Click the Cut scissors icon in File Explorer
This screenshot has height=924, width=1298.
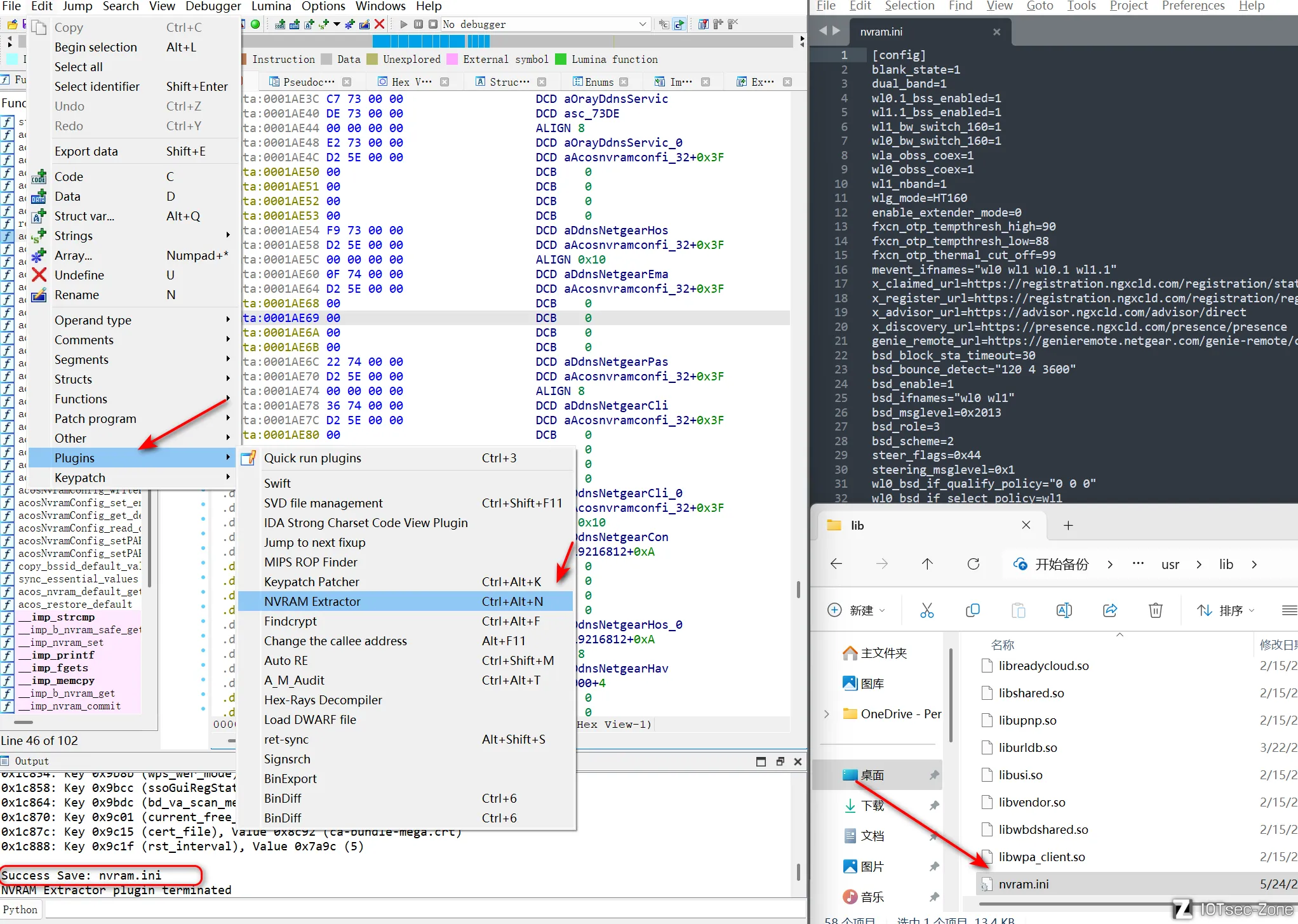pos(927,610)
